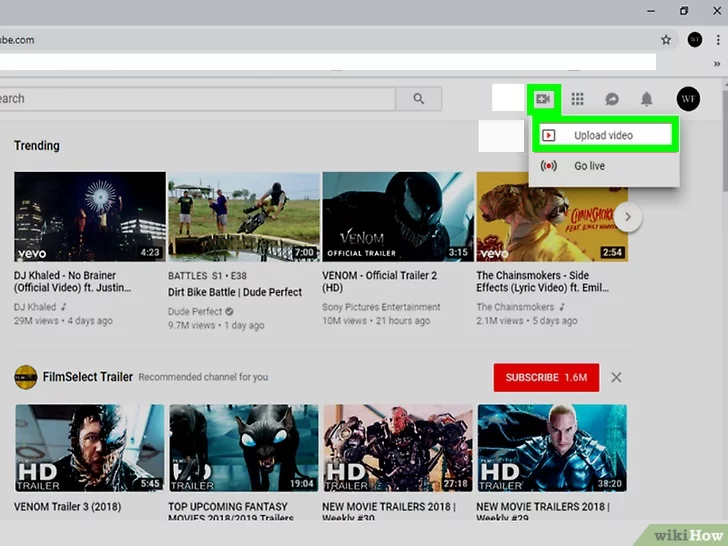The width and height of the screenshot is (728, 546).
Task: Open Top Upcoming Fantasy Movies thumbnail
Action: [244, 448]
